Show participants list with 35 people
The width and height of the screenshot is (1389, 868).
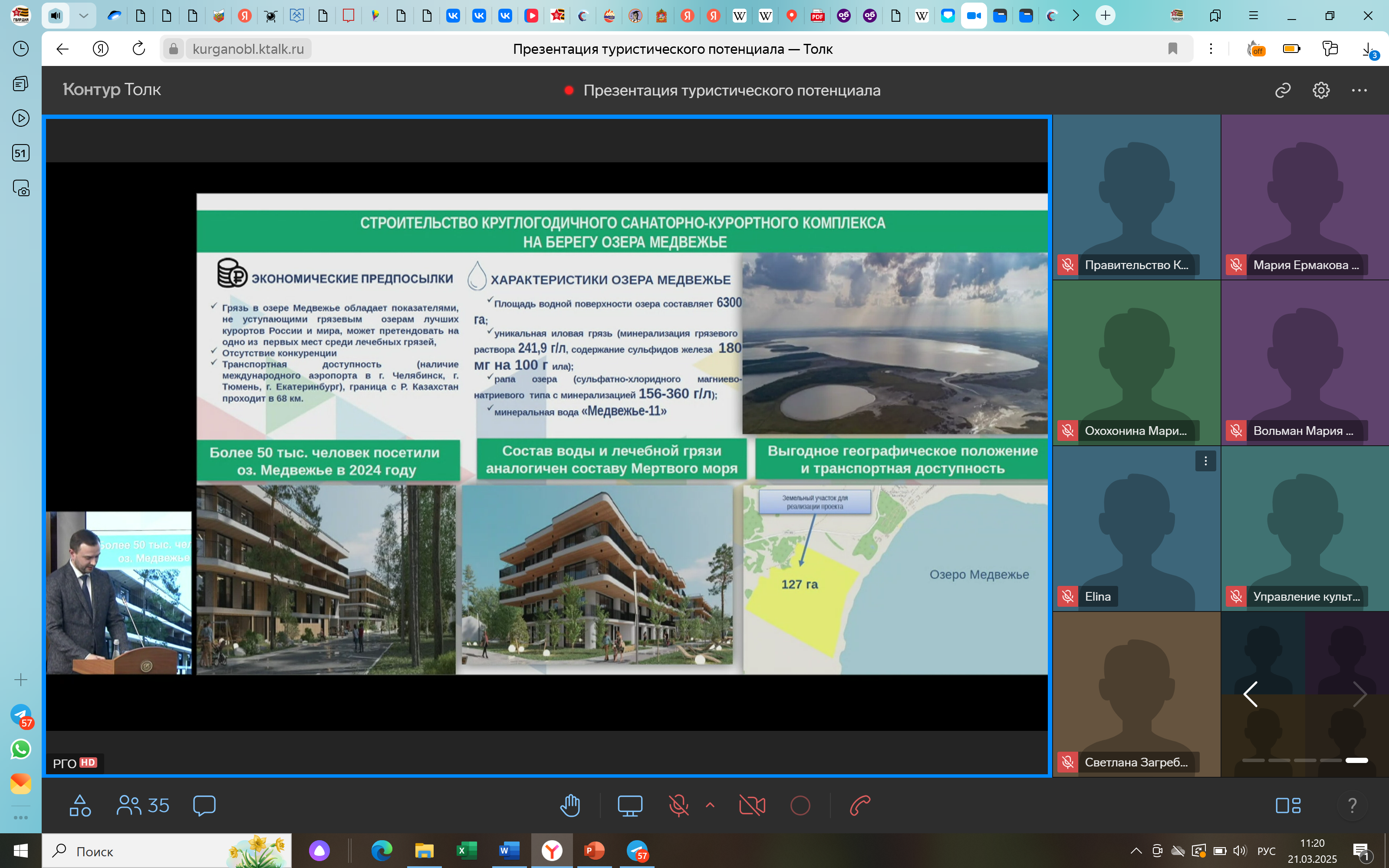(143, 806)
